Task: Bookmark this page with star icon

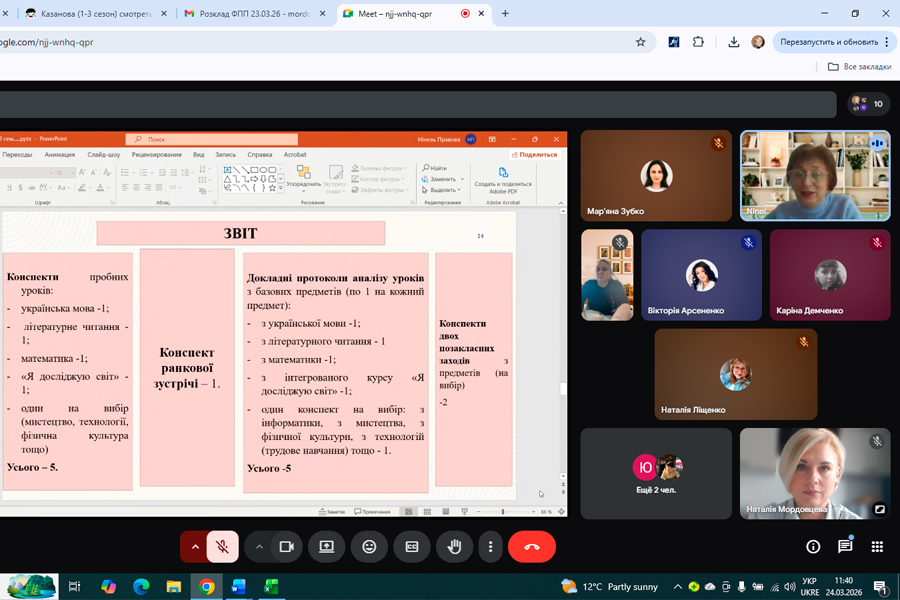Action: pos(640,42)
